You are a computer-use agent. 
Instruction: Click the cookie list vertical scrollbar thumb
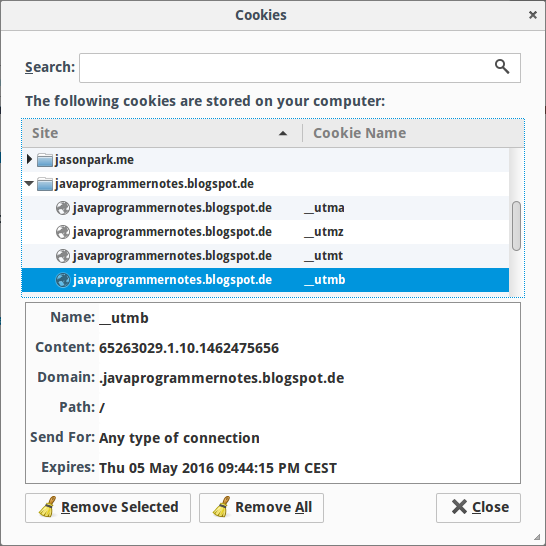[516, 226]
